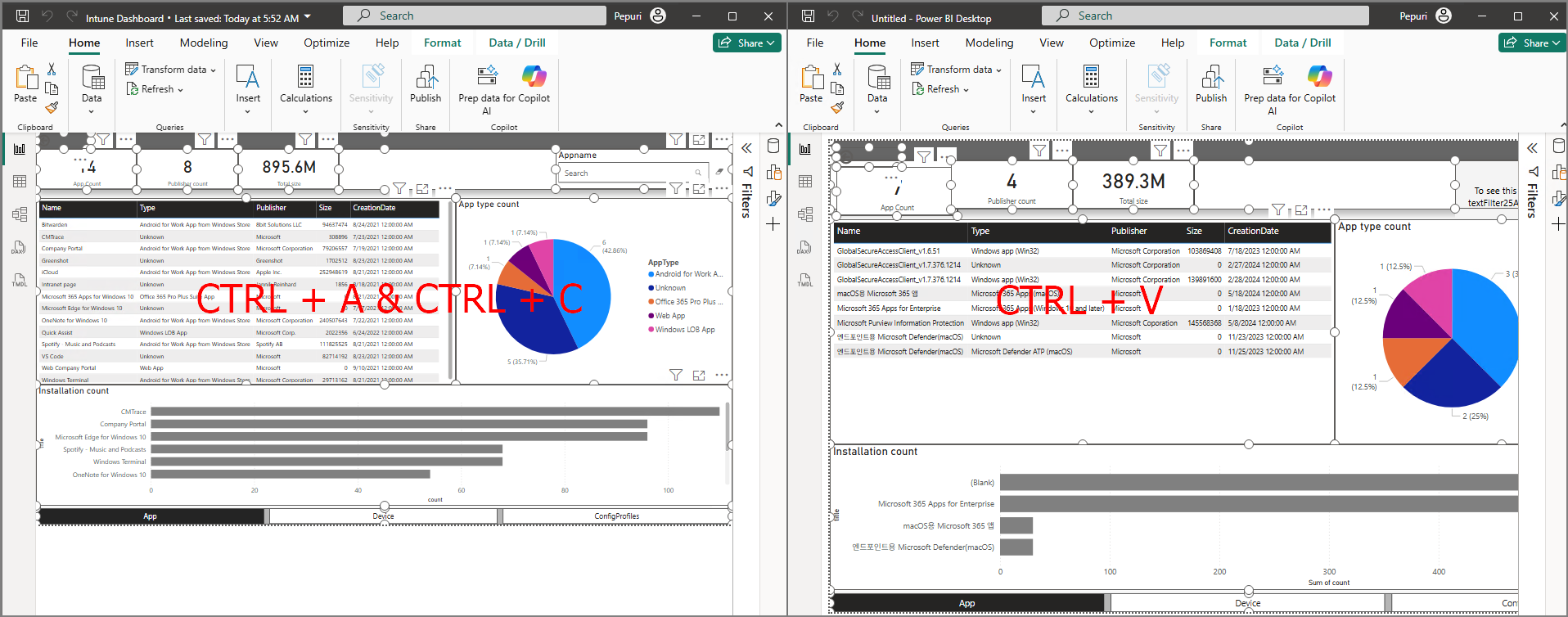Expand Refresh dropdown arrow in Intune Dashboard
1568x617 pixels.
pyautogui.click(x=180, y=90)
